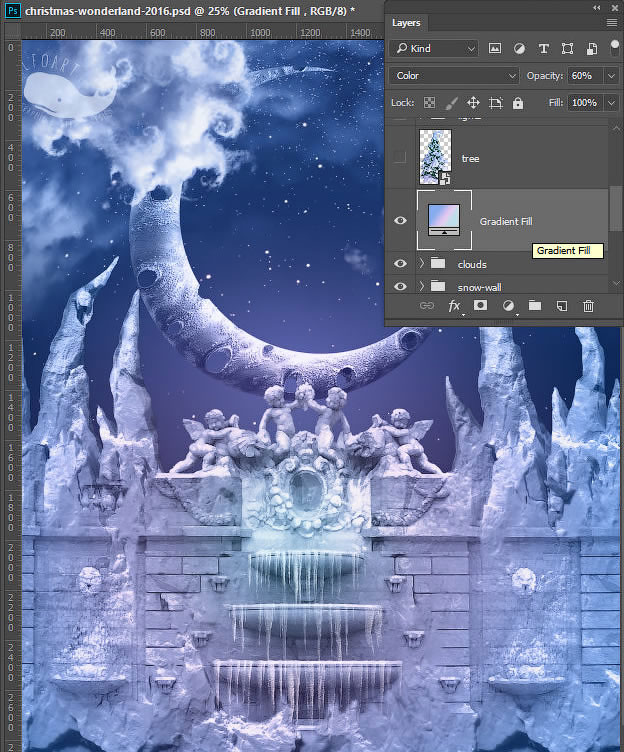This screenshot has height=752, width=624.
Task: Click the lock all icon
Action: click(x=518, y=103)
